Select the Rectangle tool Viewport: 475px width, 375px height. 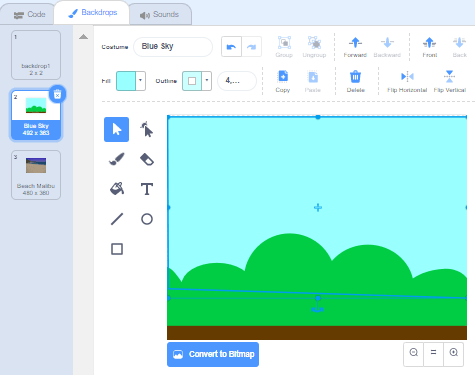[x=117, y=249]
